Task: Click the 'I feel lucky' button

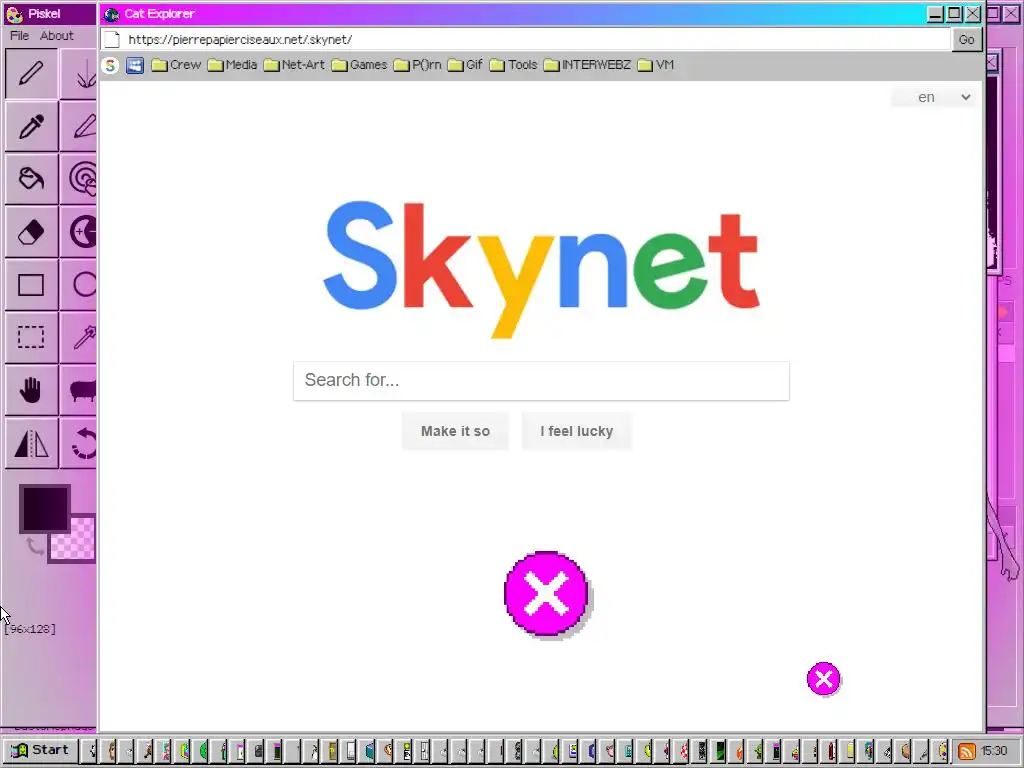Action: pyautogui.click(x=577, y=431)
